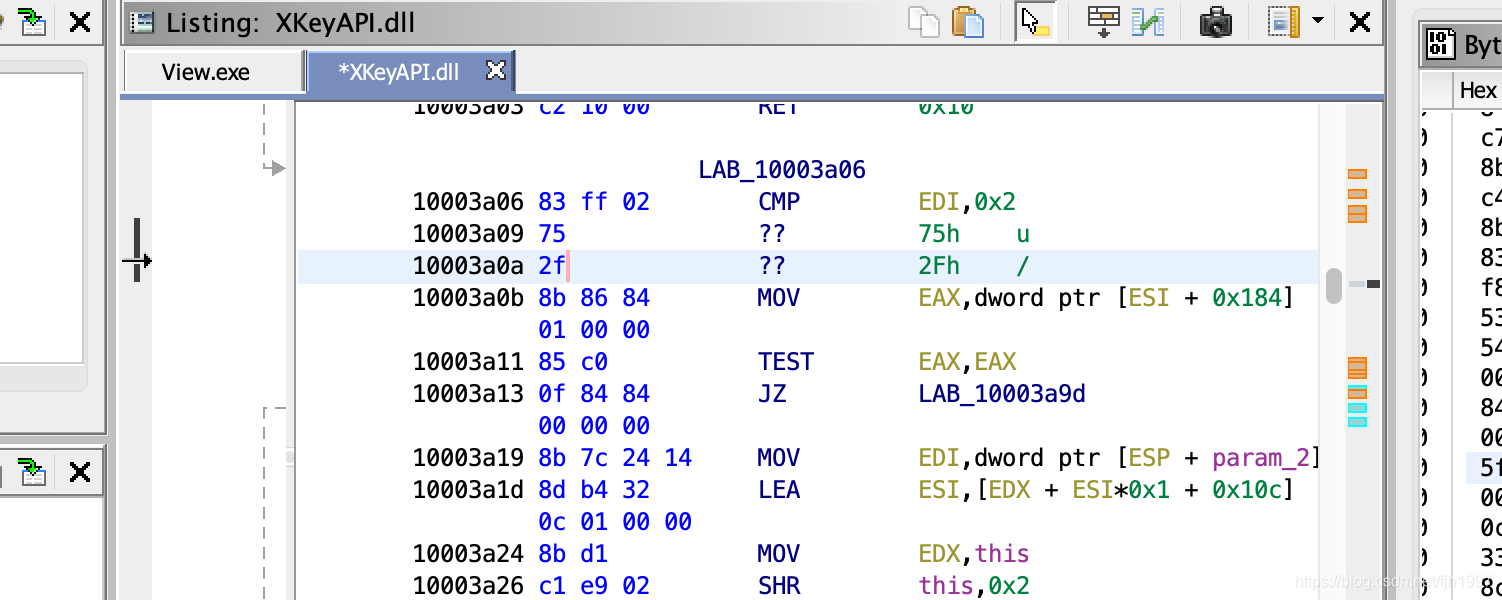Click the Paste clipboard icon in the Listing toolbar

tap(968, 22)
